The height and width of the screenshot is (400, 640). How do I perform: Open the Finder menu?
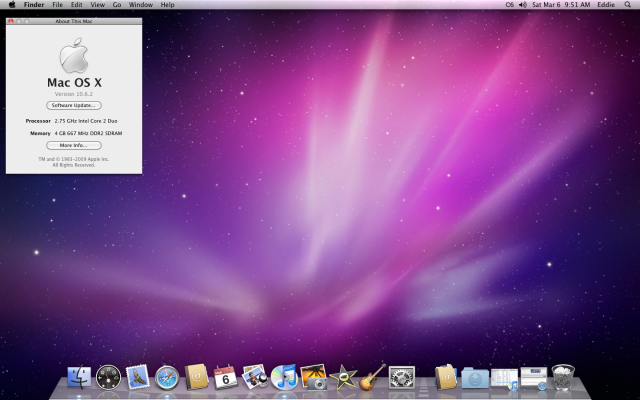pyautogui.click(x=34, y=4)
